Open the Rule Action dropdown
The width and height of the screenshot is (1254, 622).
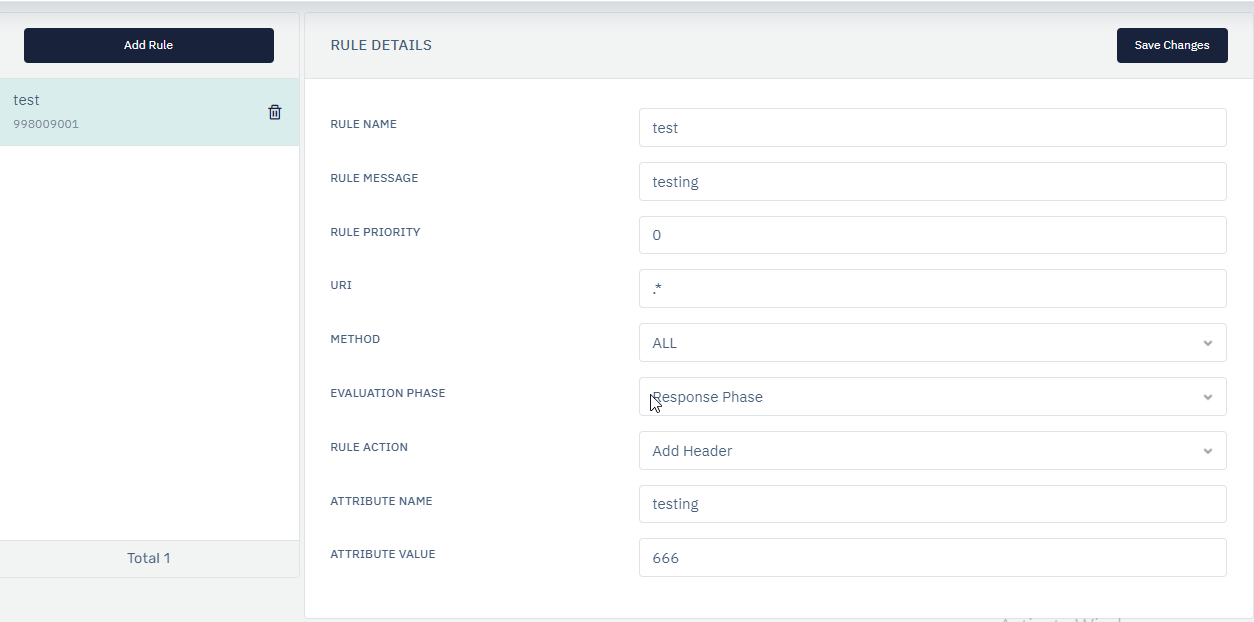(933, 450)
